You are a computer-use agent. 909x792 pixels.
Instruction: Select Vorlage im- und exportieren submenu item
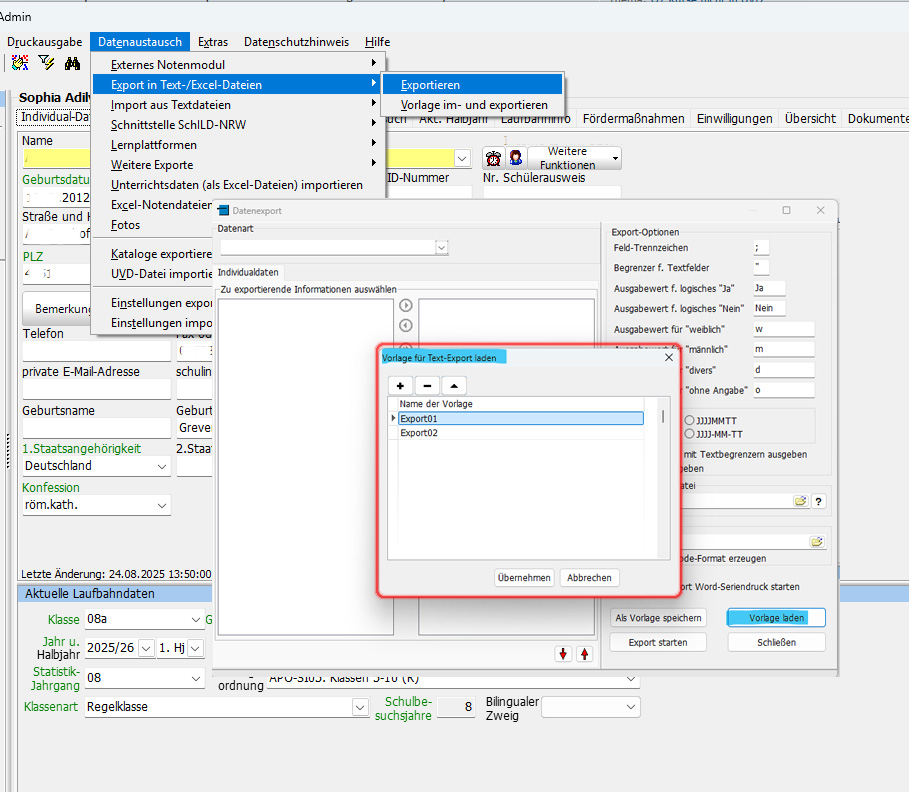(x=474, y=105)
